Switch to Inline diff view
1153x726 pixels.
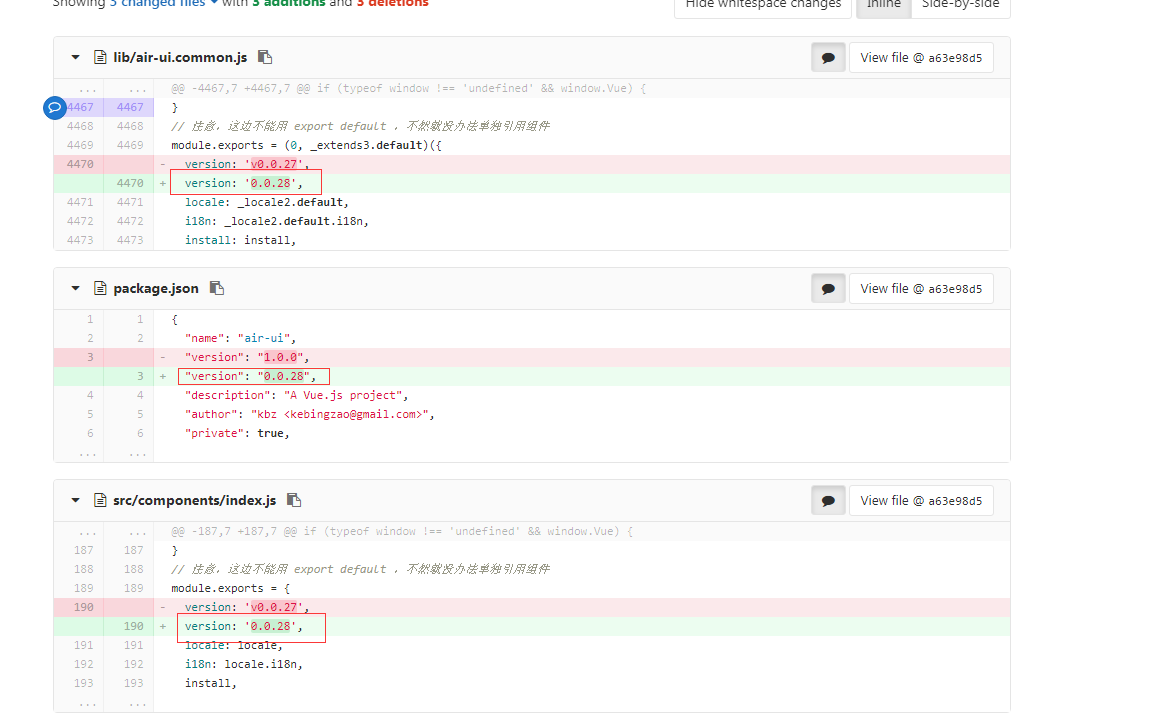tap(883, 4)
